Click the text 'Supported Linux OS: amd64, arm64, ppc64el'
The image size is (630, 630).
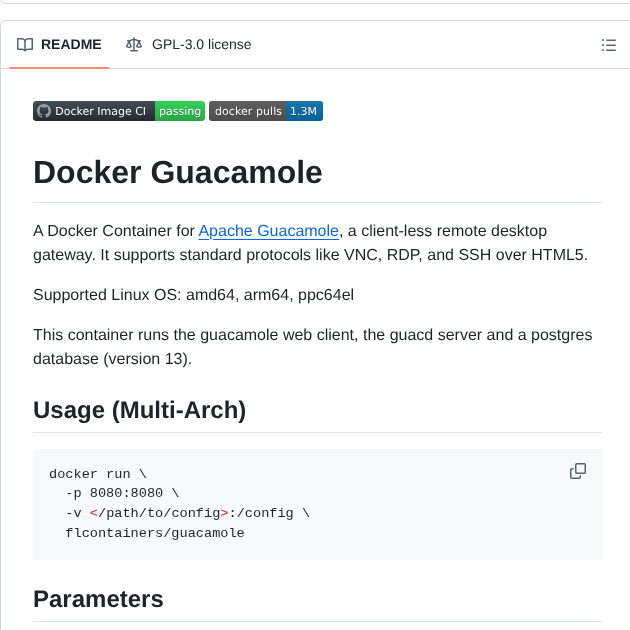click(x=193, y=295)
